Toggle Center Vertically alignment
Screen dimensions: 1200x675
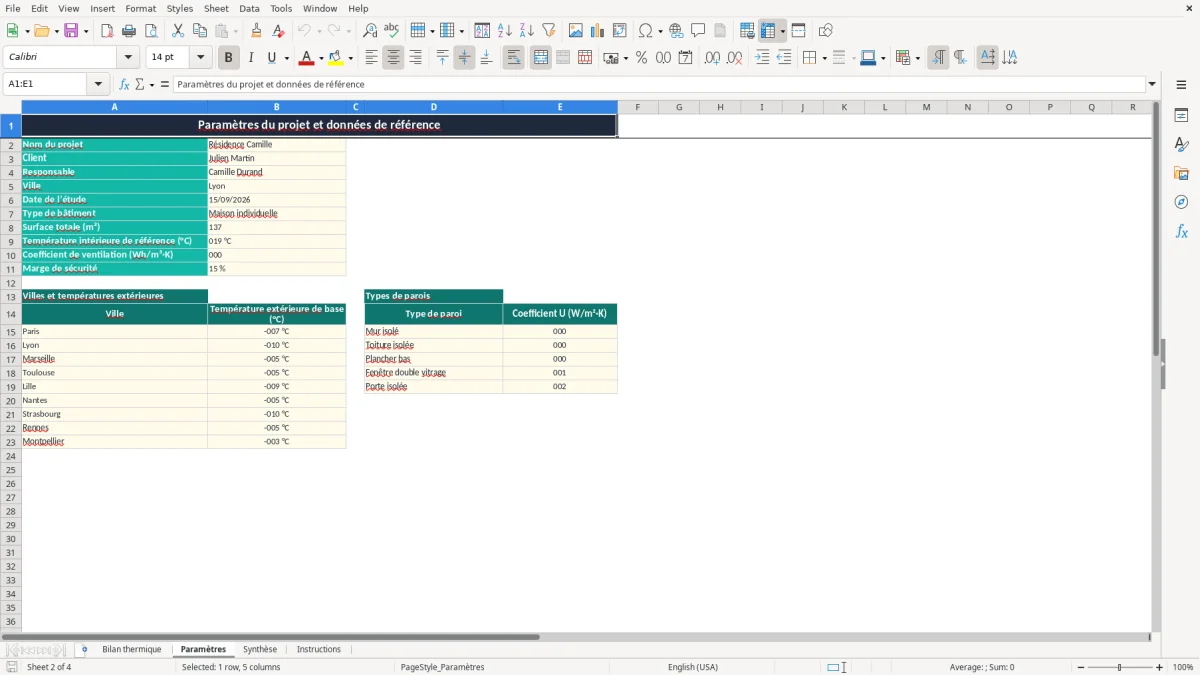click(x=464, y=58)
